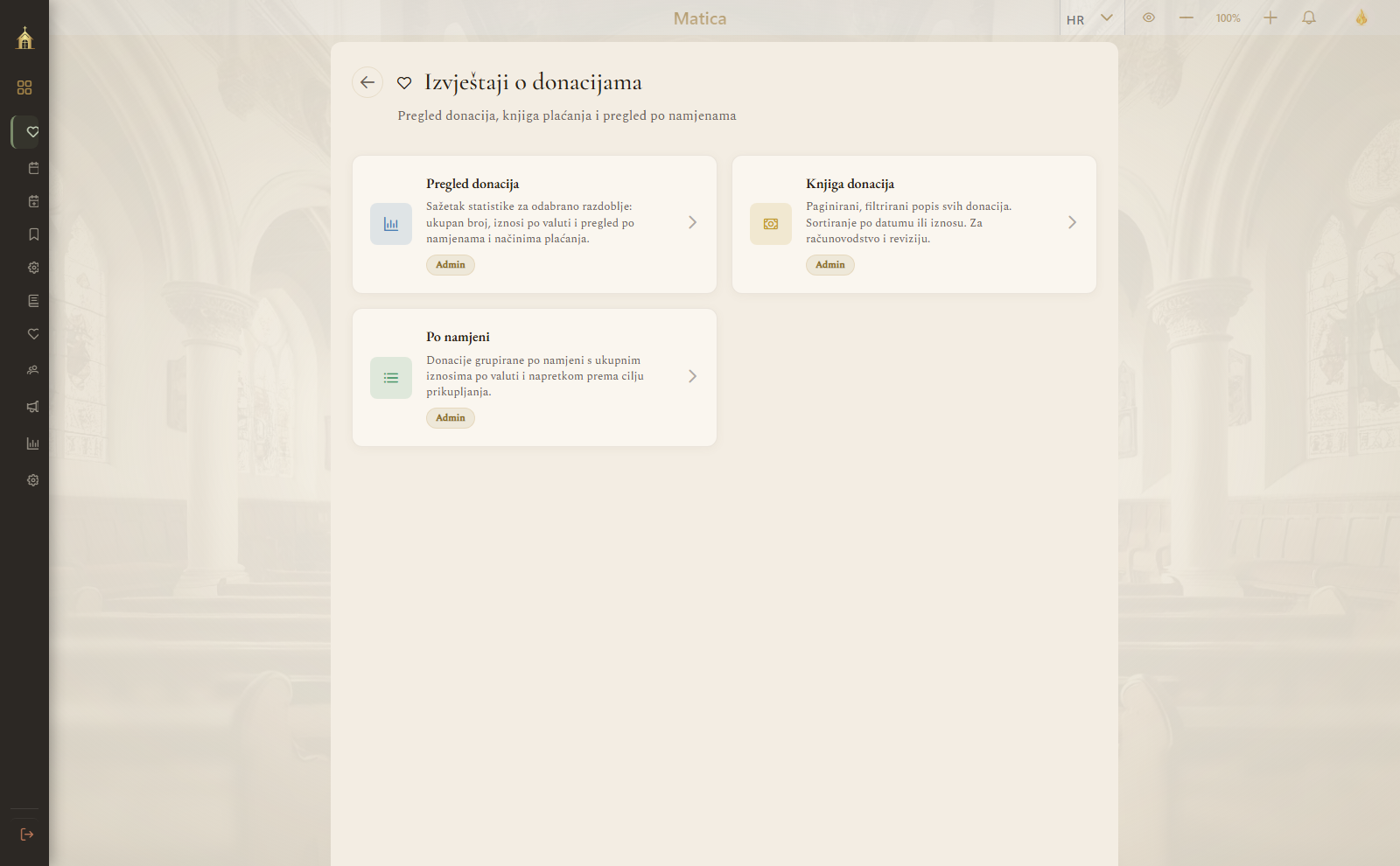
Task: Open the calendar-with-plus sidebar icon
Action: click(x=33, y=201)
